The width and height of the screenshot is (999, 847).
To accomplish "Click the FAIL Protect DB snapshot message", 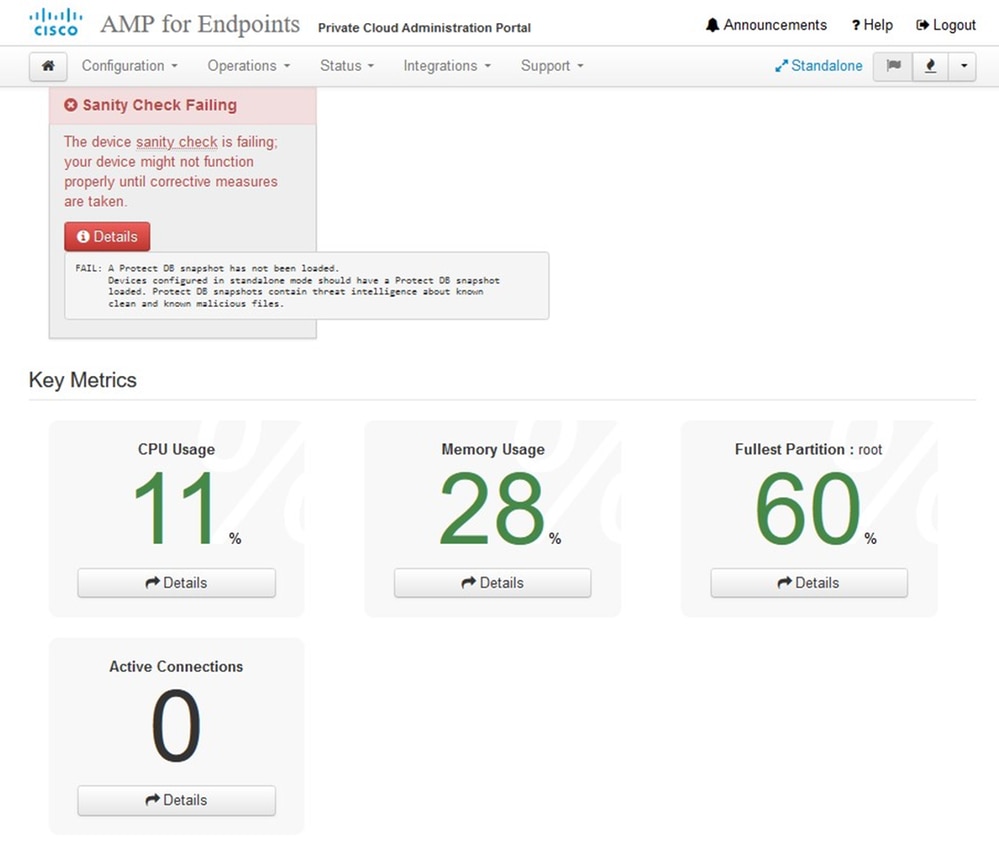I will [x=306, y=286].
